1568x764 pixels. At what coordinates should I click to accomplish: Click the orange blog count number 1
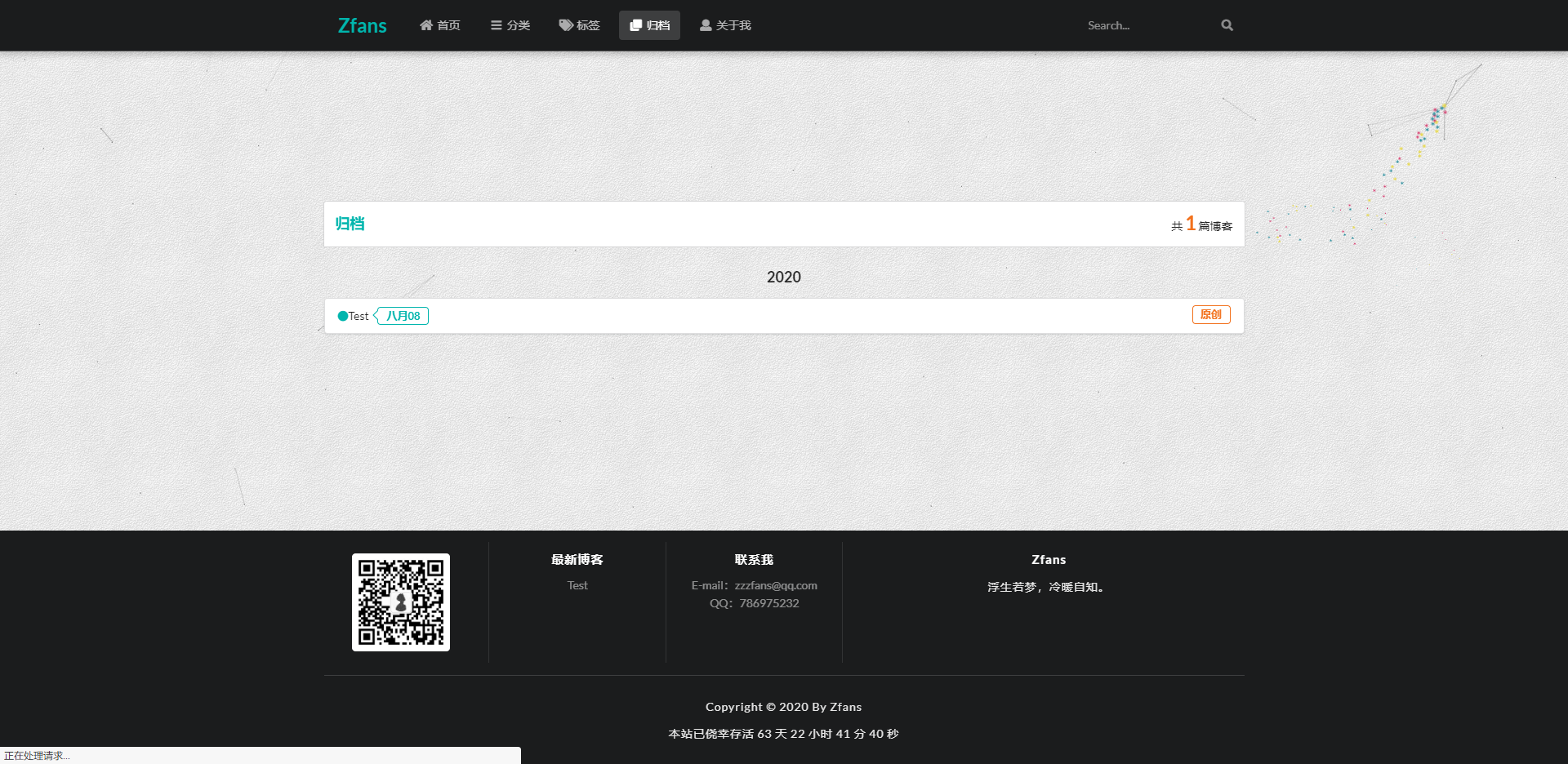click(1191, 223)
